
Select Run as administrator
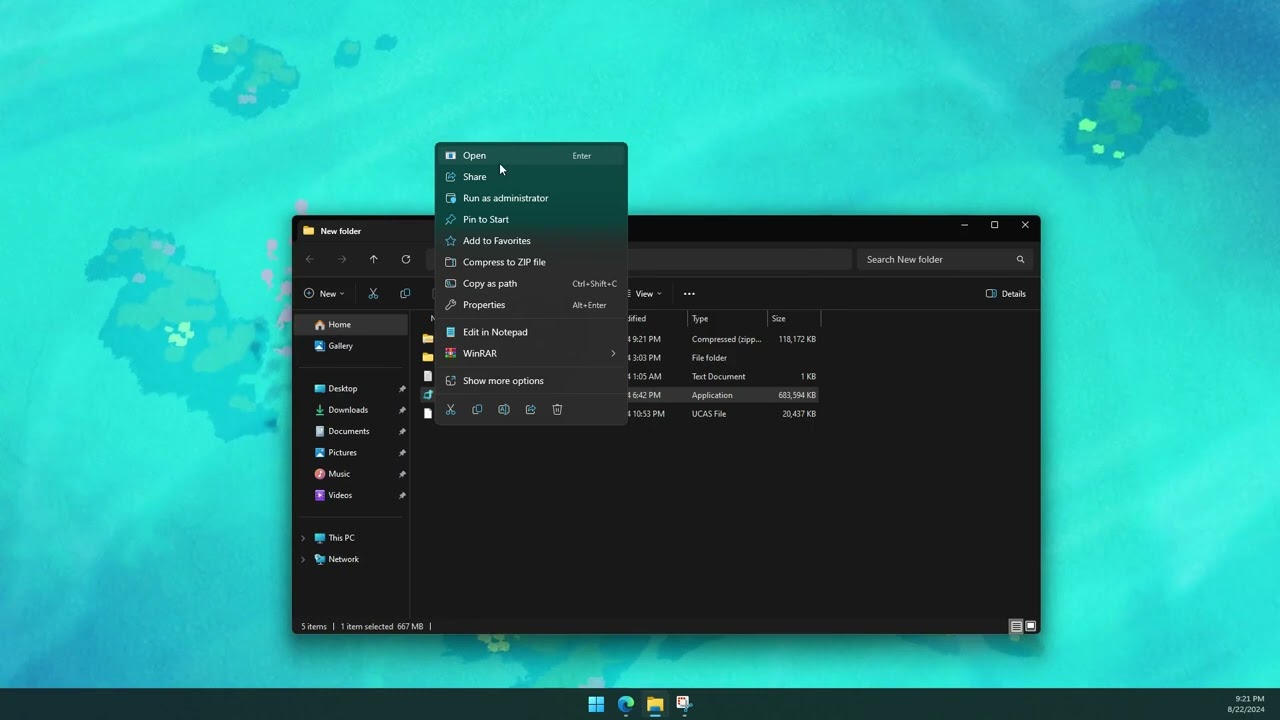pos(531,198)
